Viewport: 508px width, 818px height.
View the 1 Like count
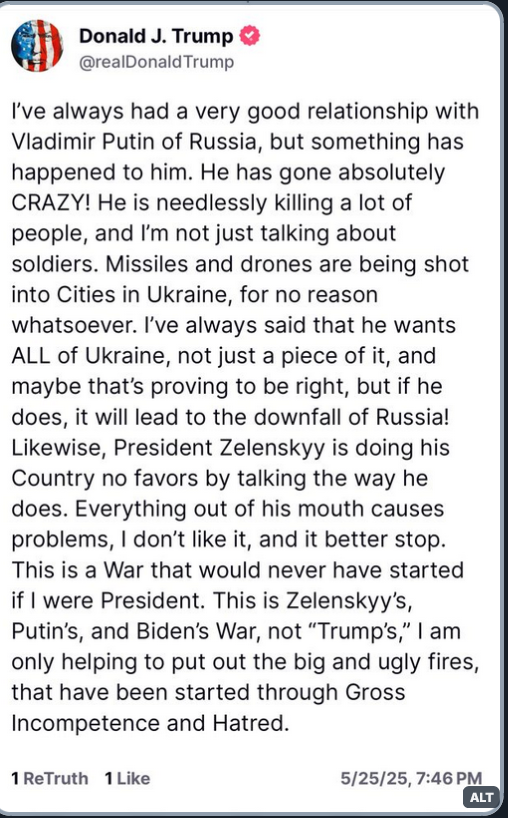[127, 778]
